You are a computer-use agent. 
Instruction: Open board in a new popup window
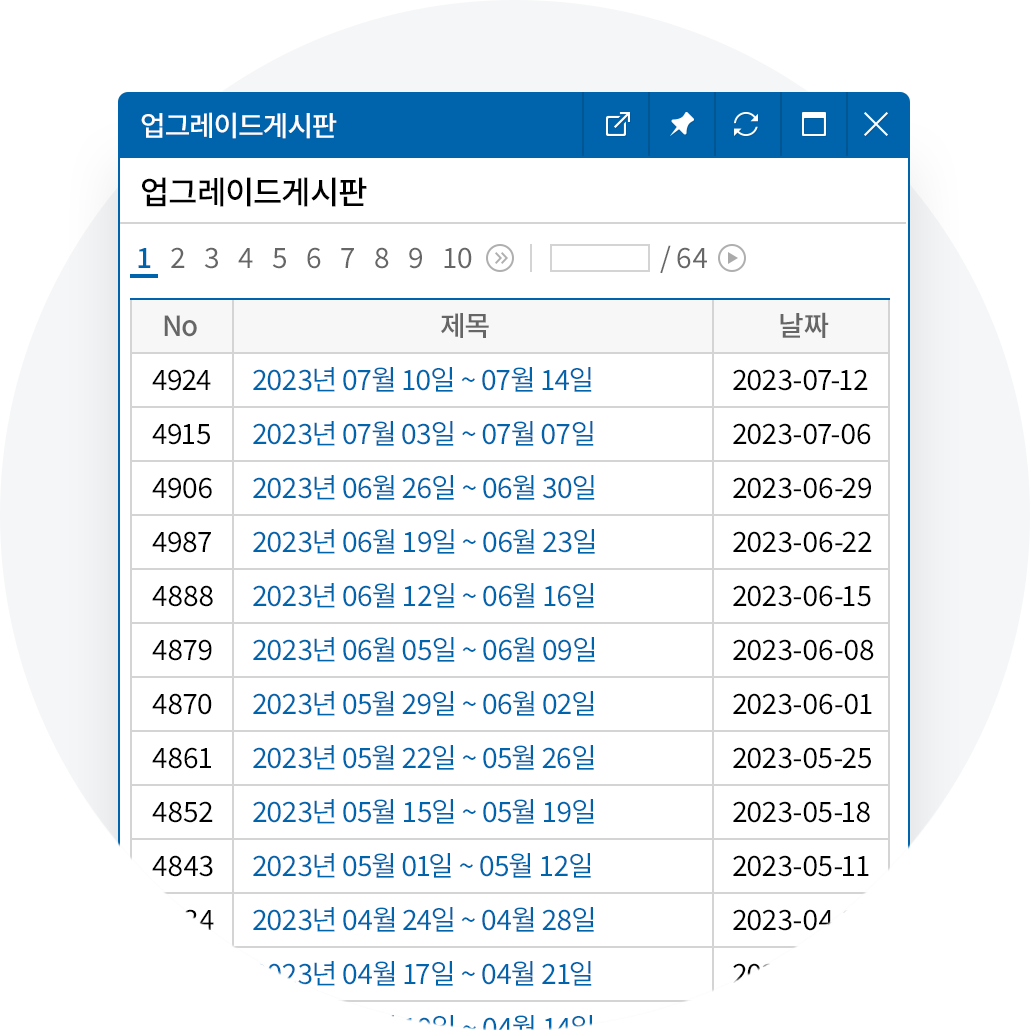[617, 125]
